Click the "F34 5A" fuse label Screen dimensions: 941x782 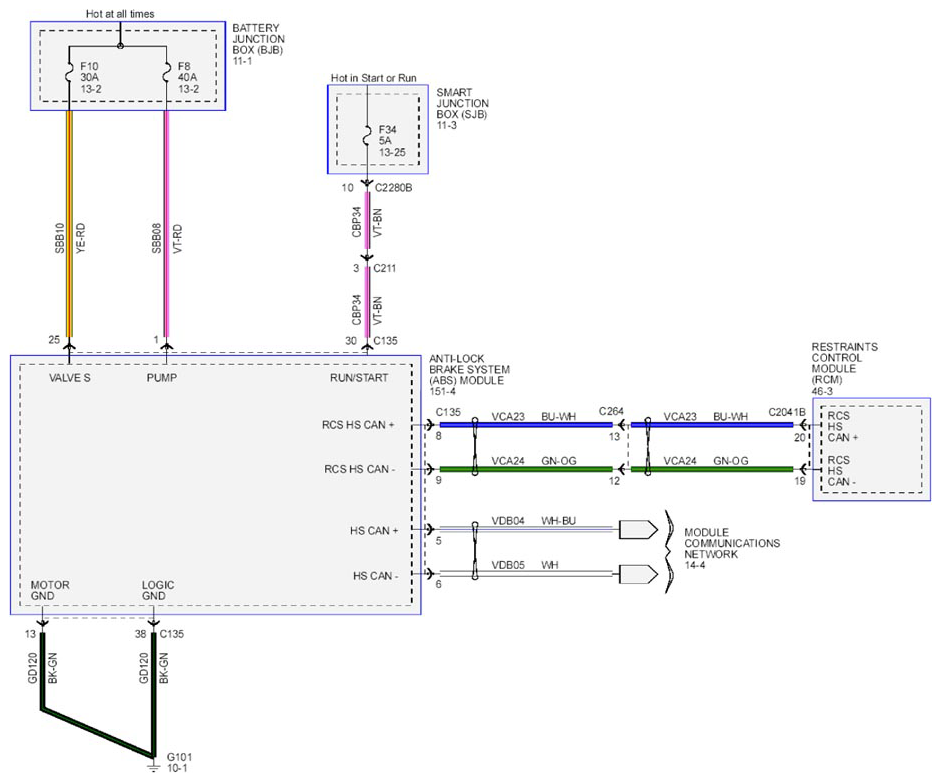pyautogui.click(x=387, y=135)
